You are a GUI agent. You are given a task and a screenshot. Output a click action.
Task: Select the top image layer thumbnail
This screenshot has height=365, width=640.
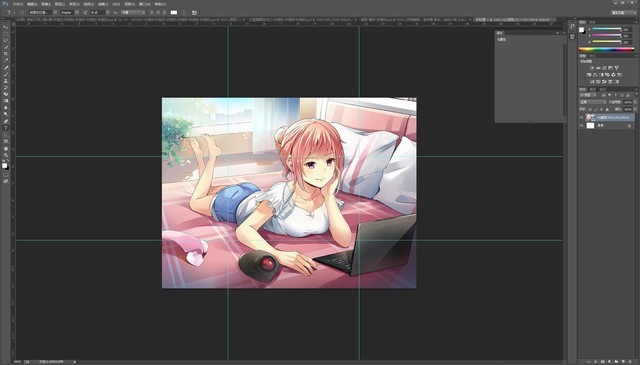590,118
